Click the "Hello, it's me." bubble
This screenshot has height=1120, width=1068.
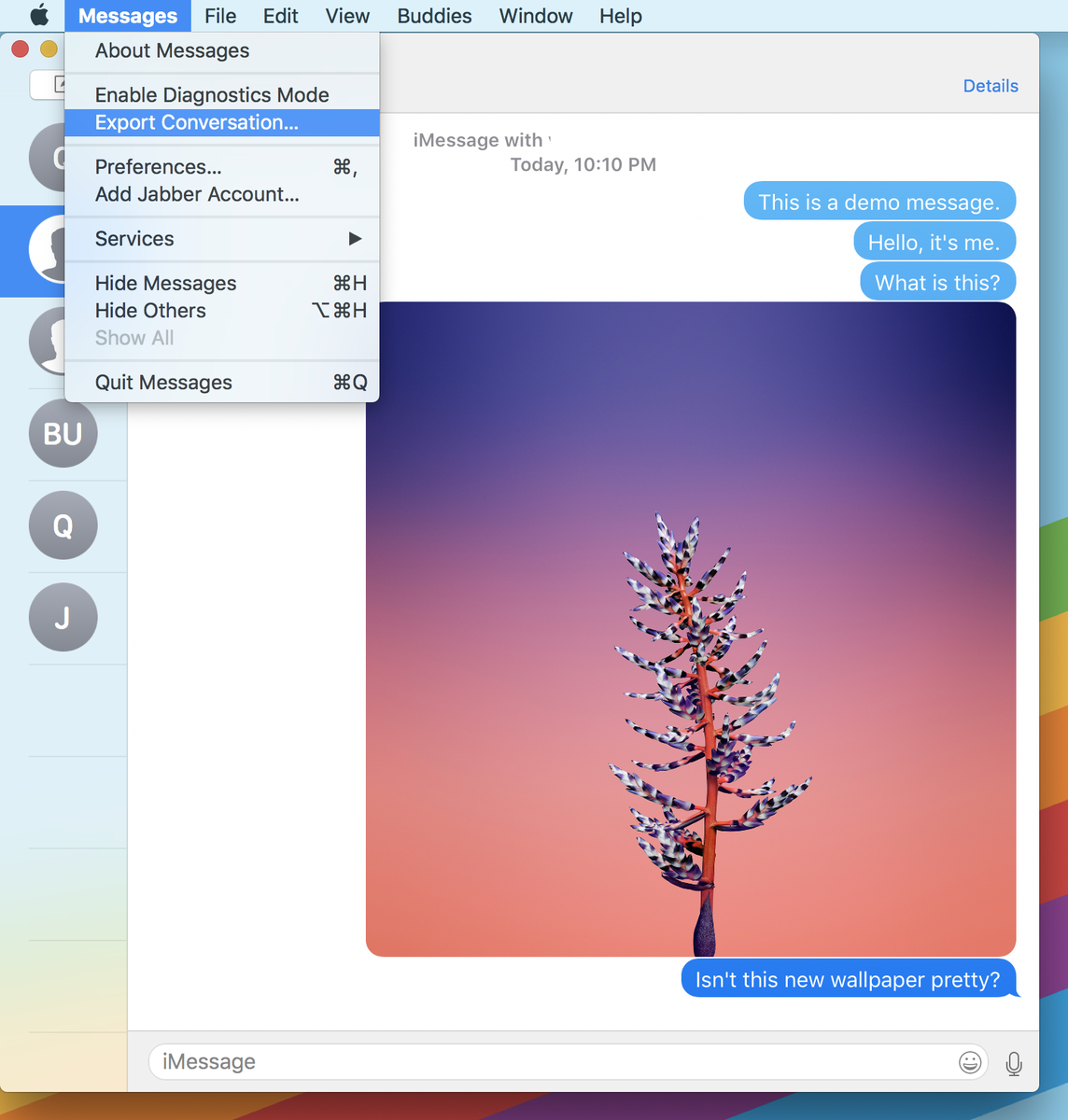point(934,242)
